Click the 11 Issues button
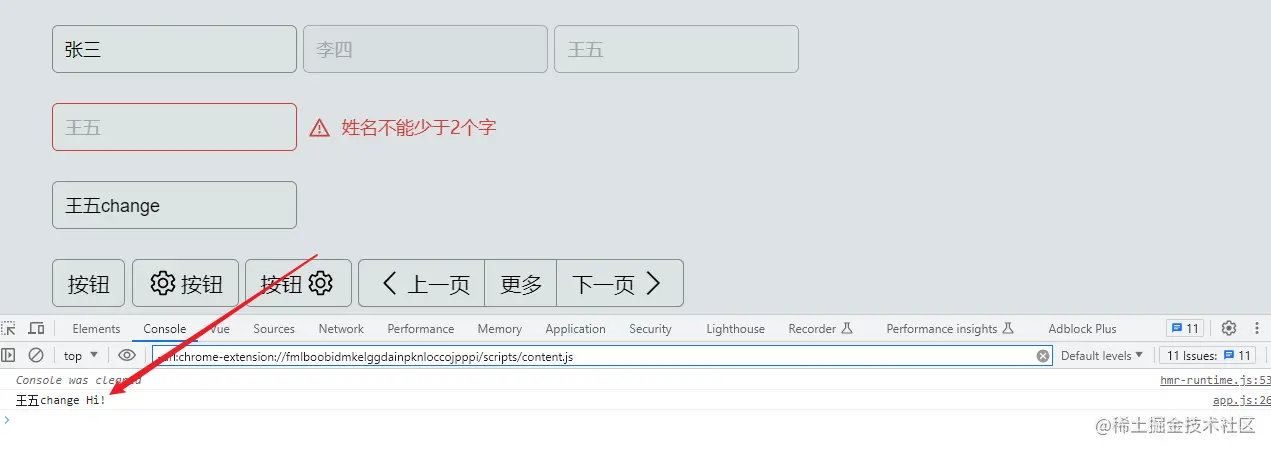The width and height of the screenshot is (1271, 451). pos(1207,355)
